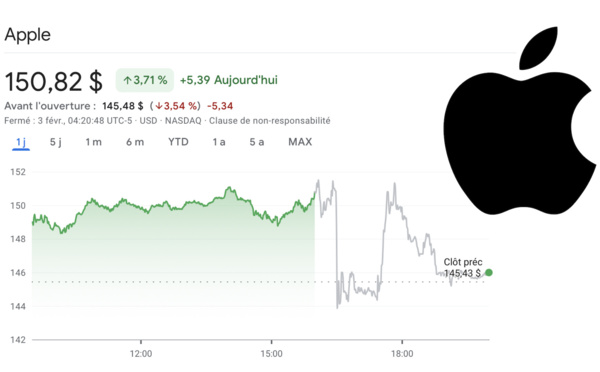Viewport: 600px width, 372px height.
Task: Select the 1 j time range tab
Action: [x=21, y=142]
